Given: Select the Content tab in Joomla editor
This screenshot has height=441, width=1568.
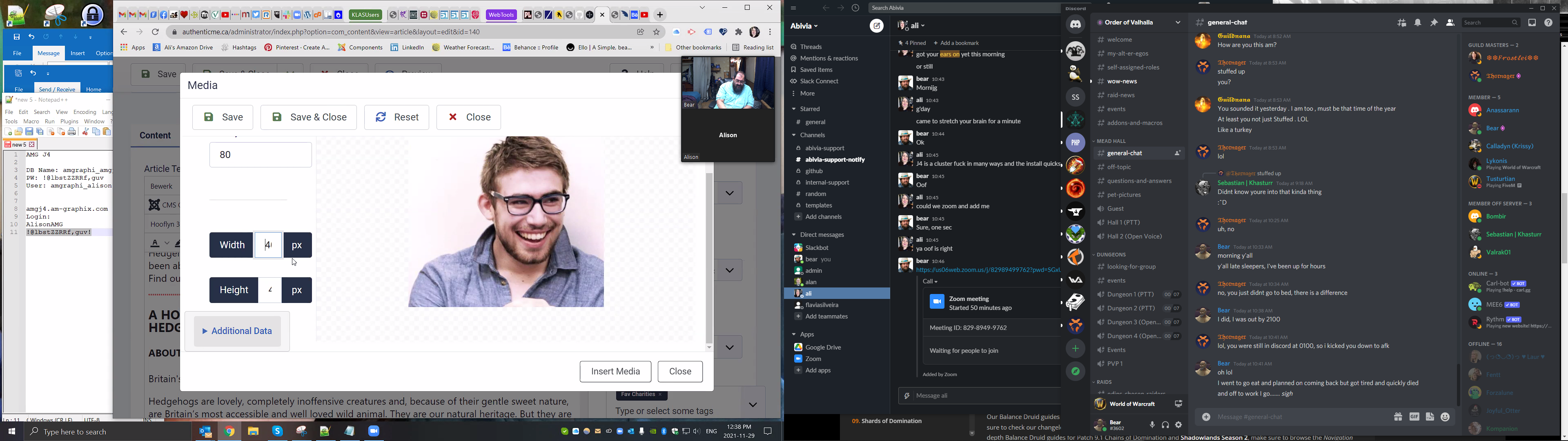Looking at the screenshot, I should click(x=155, y=136).
